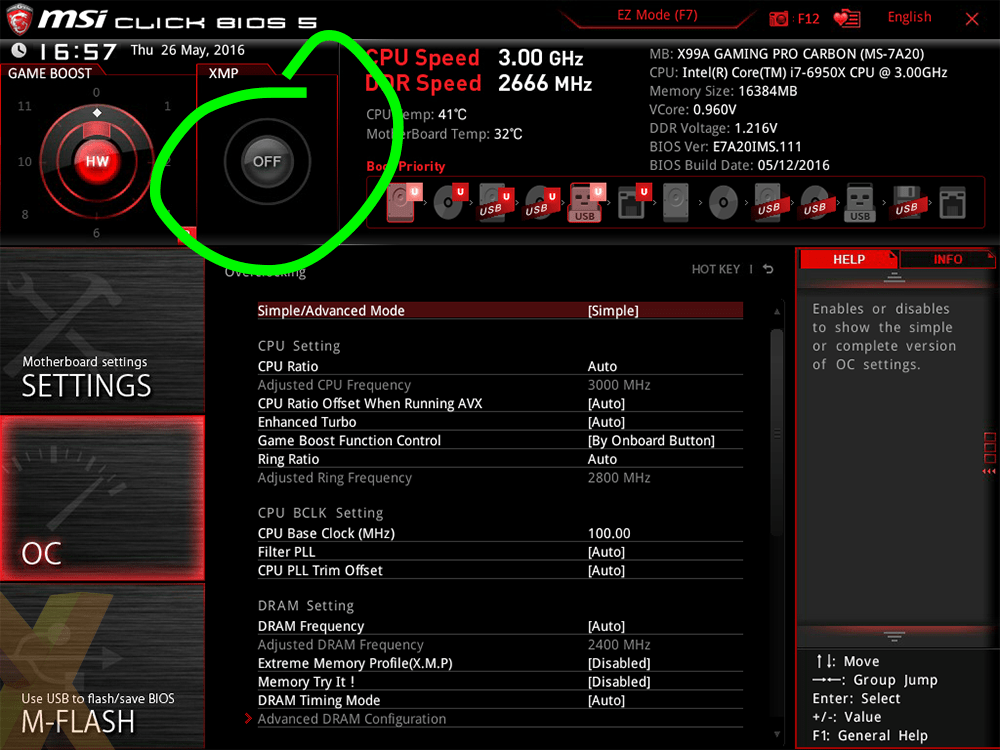This screenshot has width=1000, height=750.
Task: Open Extreme Memory Profile(X.M.P) [Disabled] option
Action: pos(500,663)
